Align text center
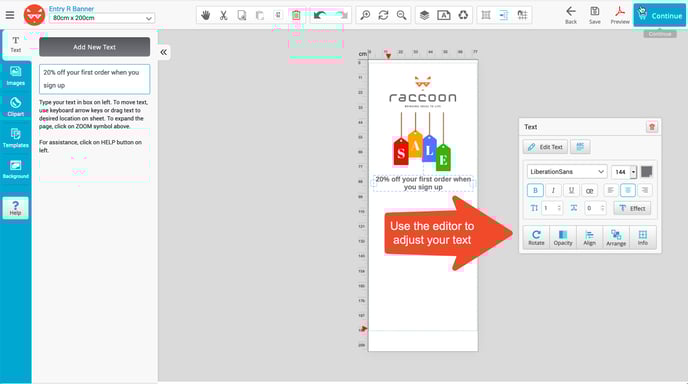The width and height of the screenshot is (688, 384). coord(628,190)
